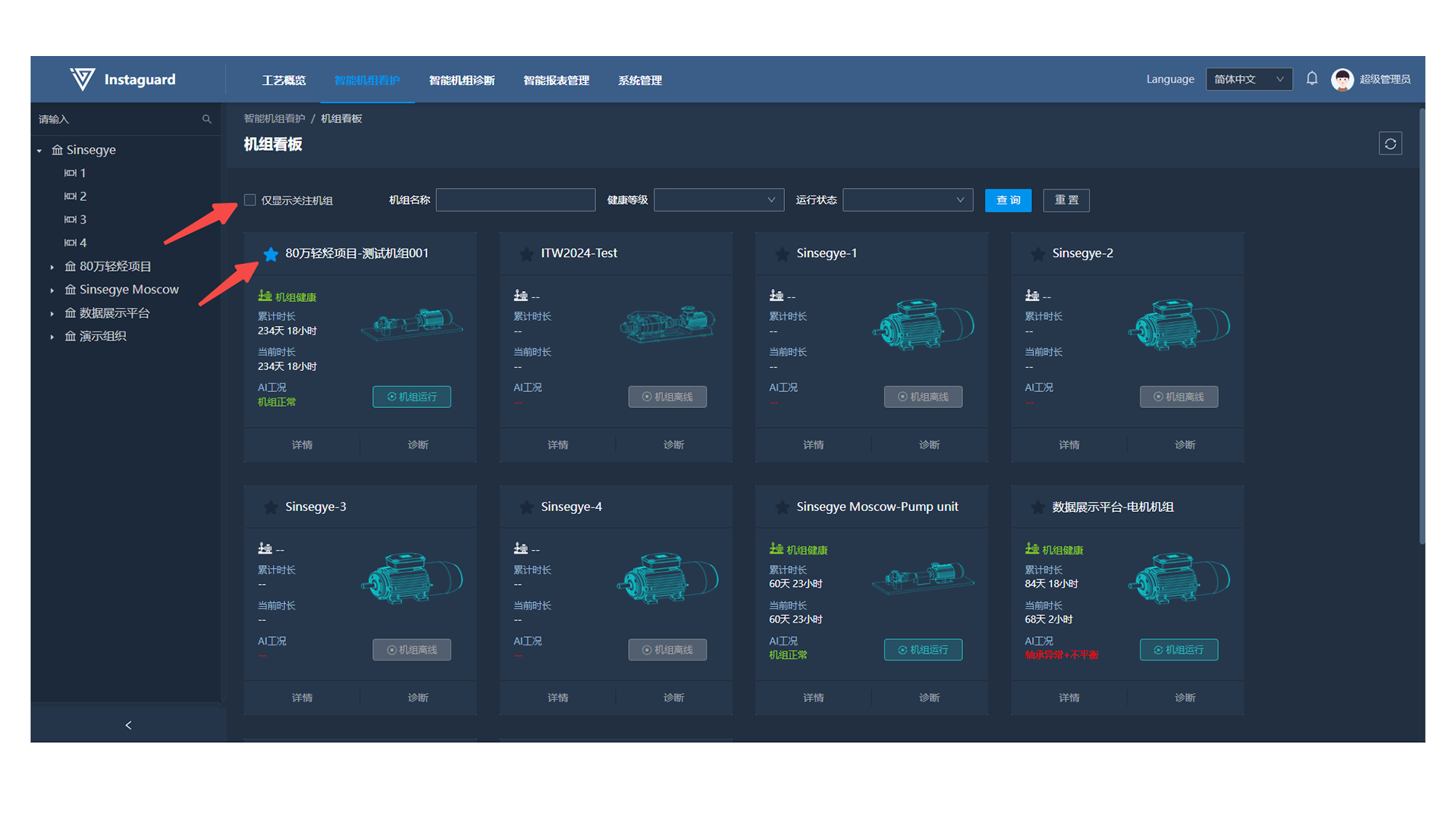Select tree item 3 under Sinsegye

click(x=83, y=220)
